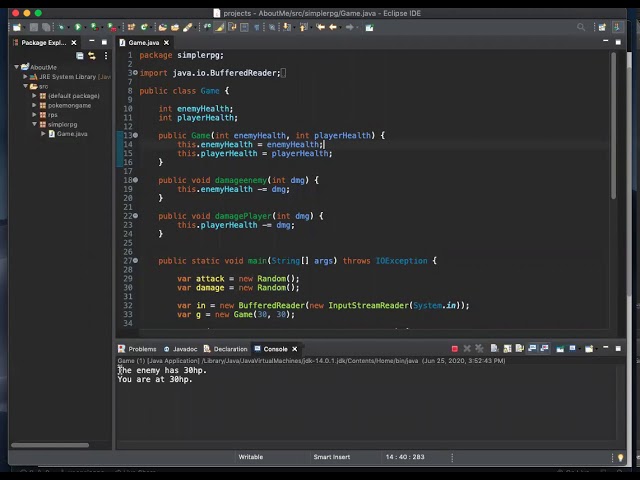Close the Console view tab
The width and height of the screenshot is (640, 480).
pos(295,349)
